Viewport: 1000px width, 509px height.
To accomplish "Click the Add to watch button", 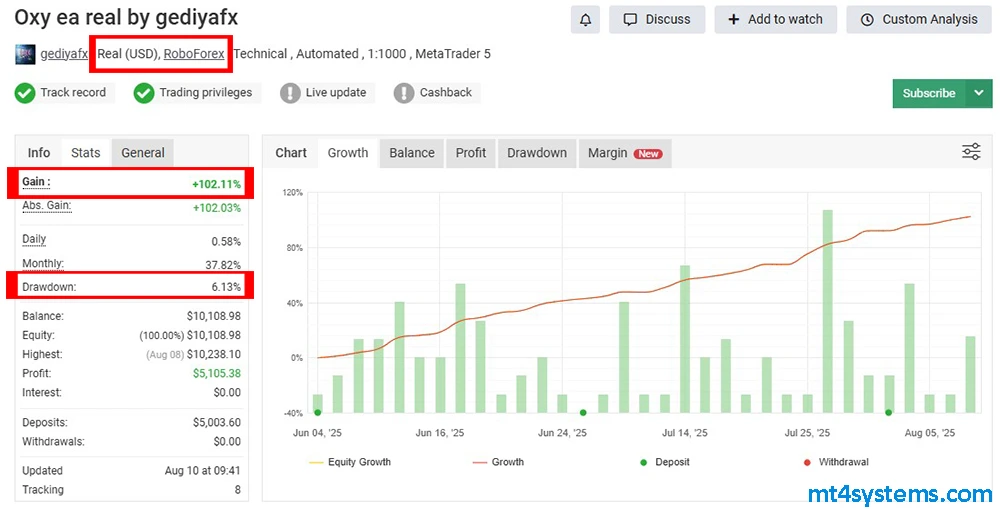I will 775,19.
